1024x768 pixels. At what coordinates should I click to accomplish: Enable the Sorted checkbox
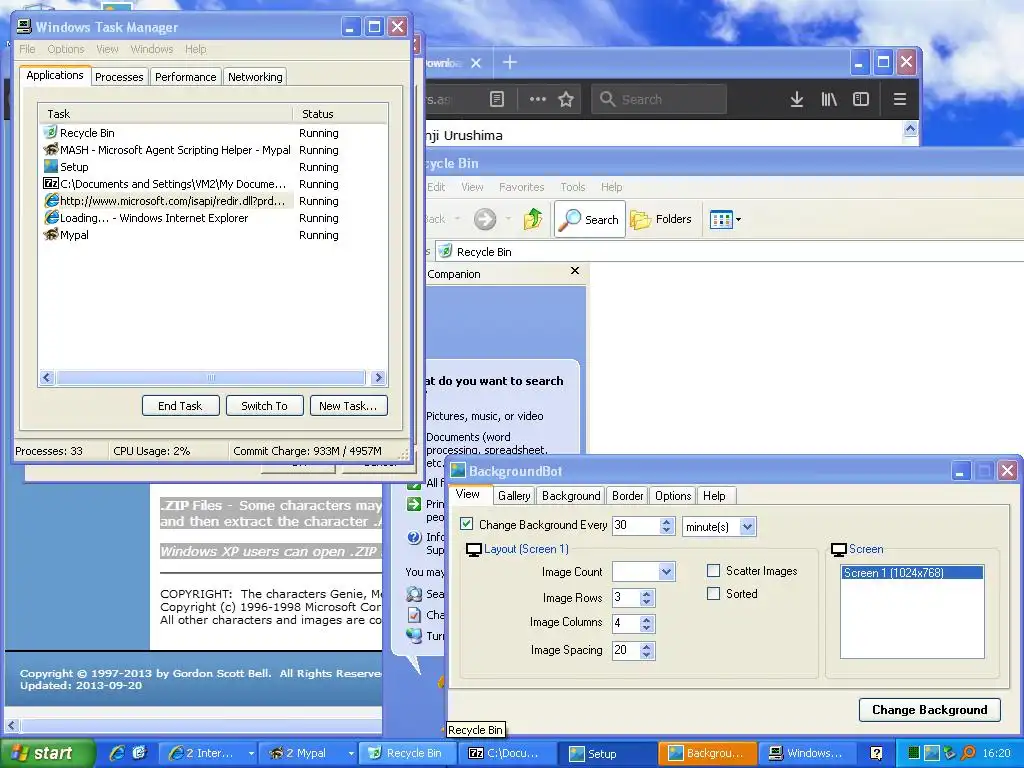713,594
